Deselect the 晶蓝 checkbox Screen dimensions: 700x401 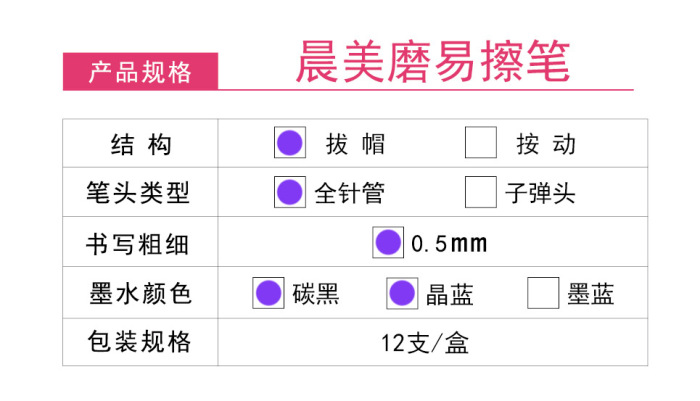tap(402, 292)
